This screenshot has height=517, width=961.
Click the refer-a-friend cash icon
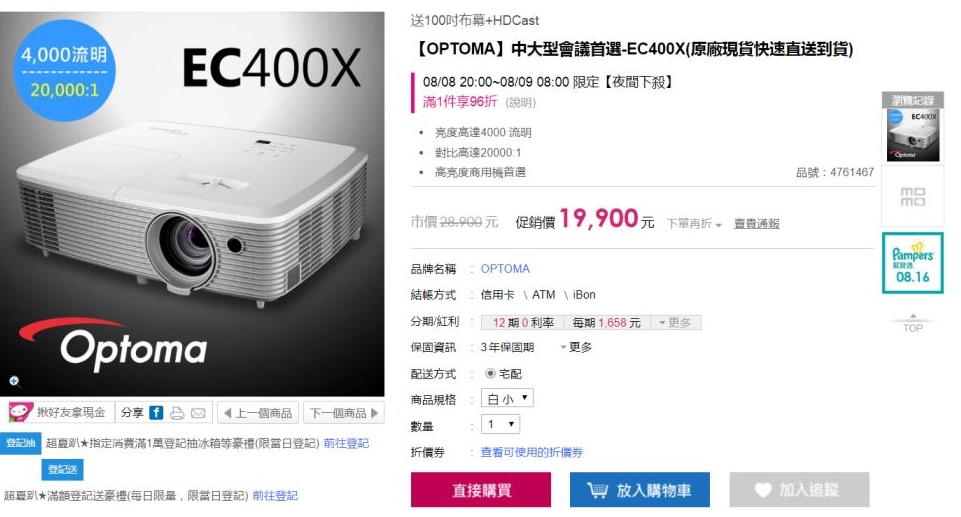click(20, 412)
